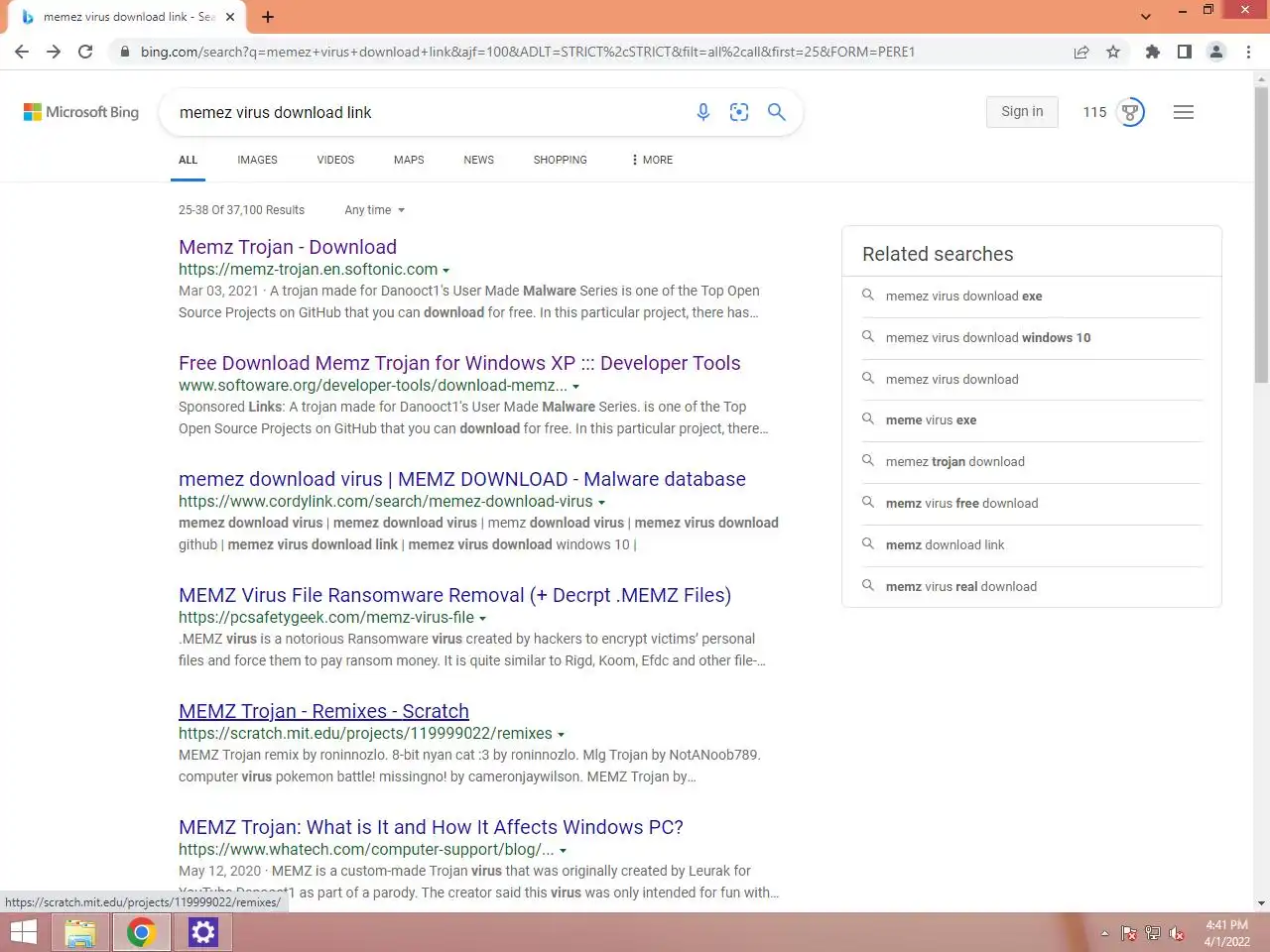The height and width of the screenshot is (952, 1270).
Task: Open the Memz Trojan - Download result
Action: [x=288, y=247]
